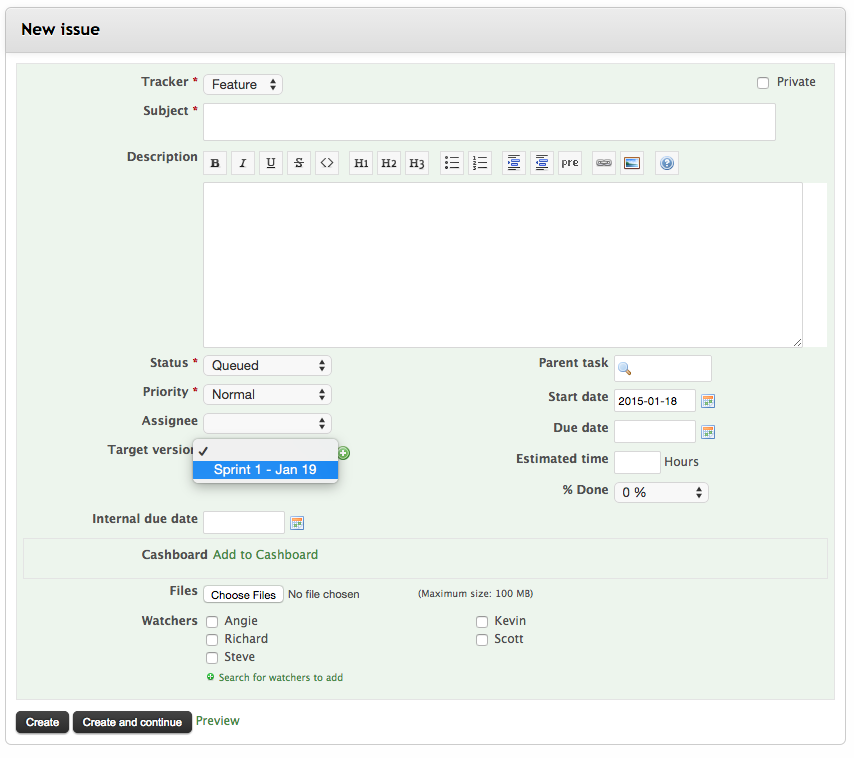Focus the Internal due date field

(x=244, y=522)
